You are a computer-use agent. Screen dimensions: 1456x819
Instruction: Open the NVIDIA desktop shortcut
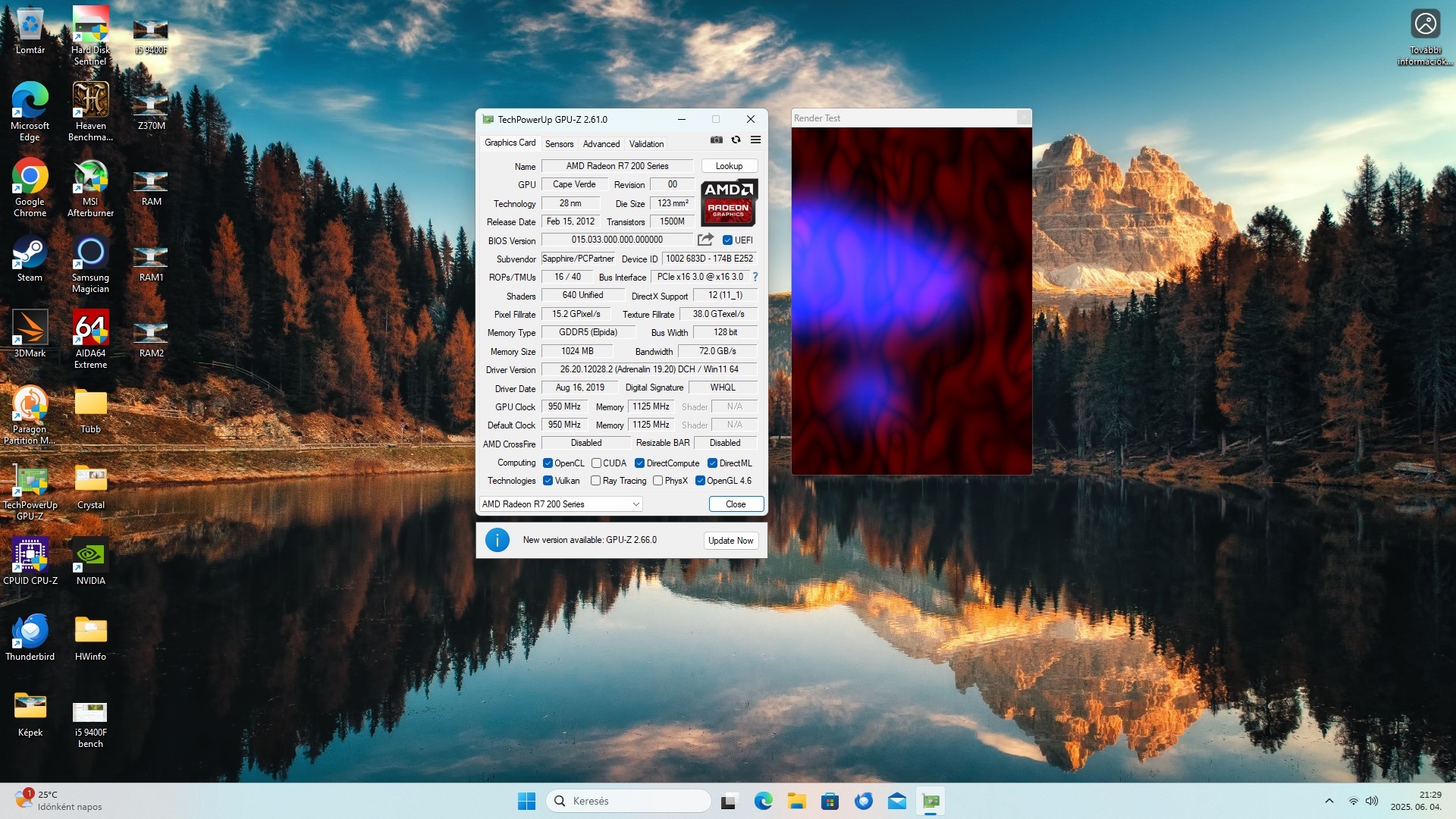click(x=90, y=561)
